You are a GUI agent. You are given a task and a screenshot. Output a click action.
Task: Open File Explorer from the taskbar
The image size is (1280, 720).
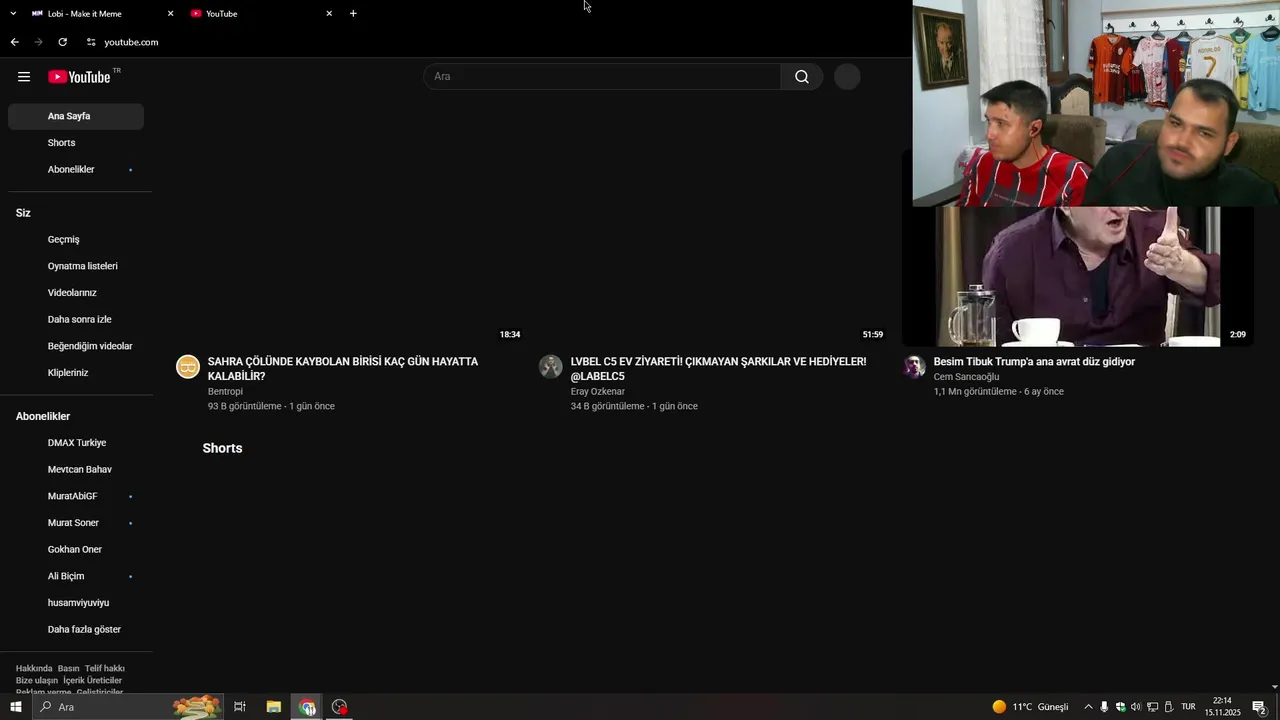pos(273,707)
